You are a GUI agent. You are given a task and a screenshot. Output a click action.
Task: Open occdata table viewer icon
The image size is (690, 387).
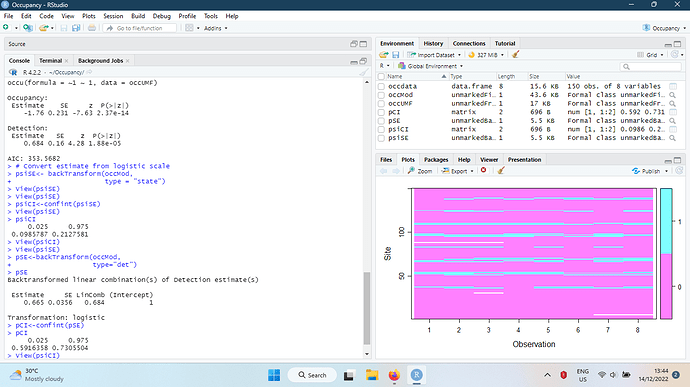click(x=673, y=86)
